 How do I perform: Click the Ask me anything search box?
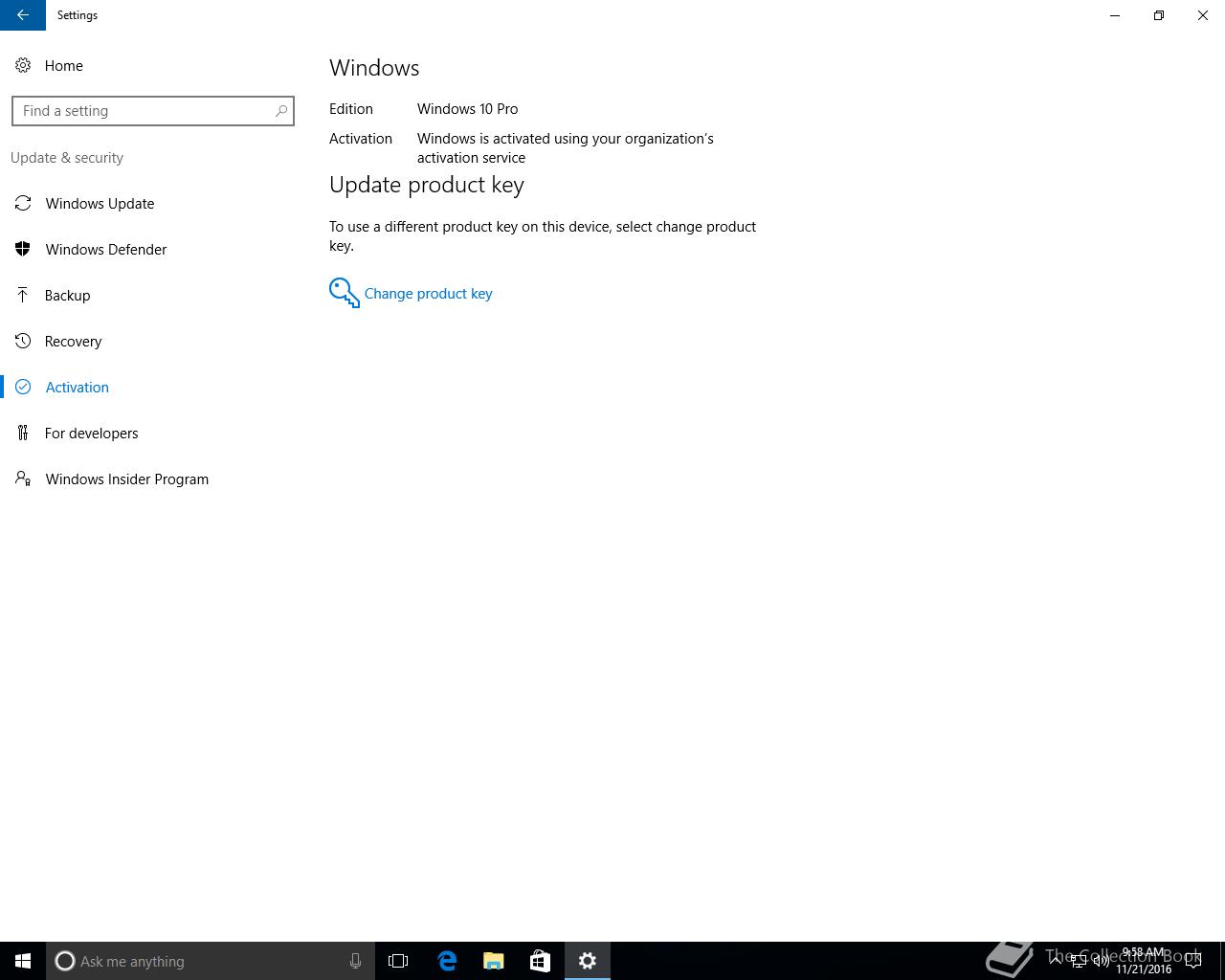(x=211, y=961)
